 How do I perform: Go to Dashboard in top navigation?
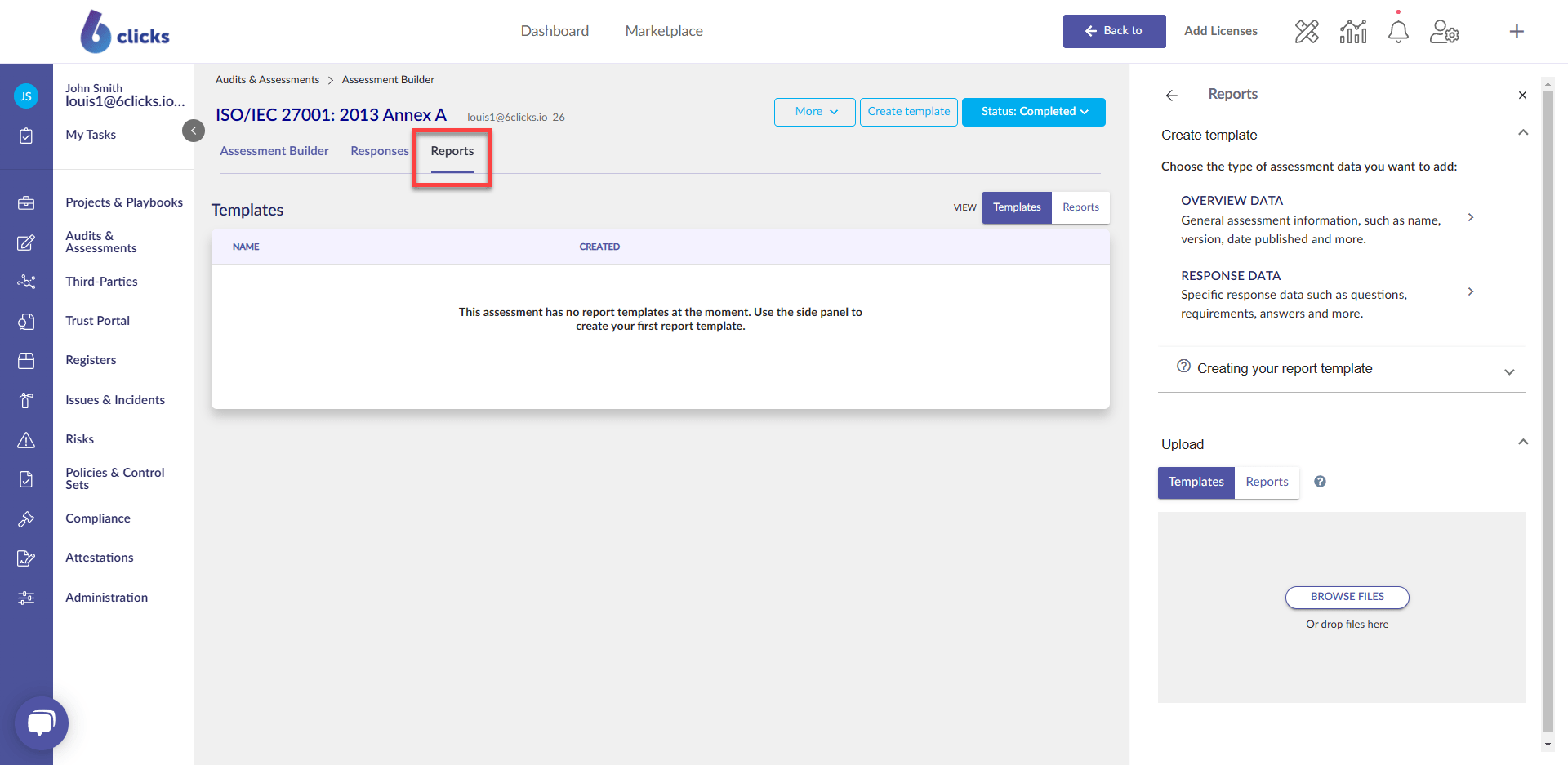click(555, 31)
